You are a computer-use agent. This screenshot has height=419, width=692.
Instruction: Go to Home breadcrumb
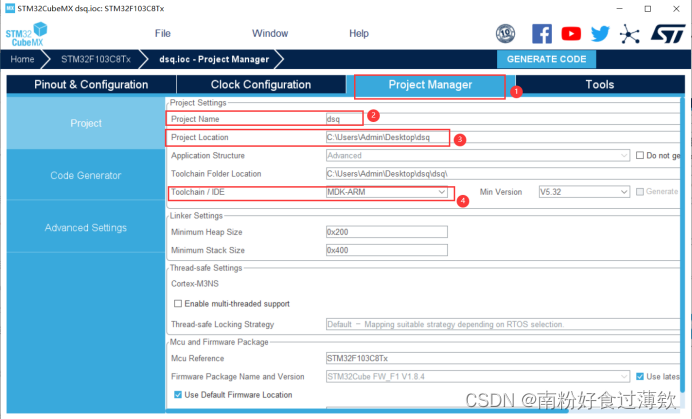click(x=22, y=59)
